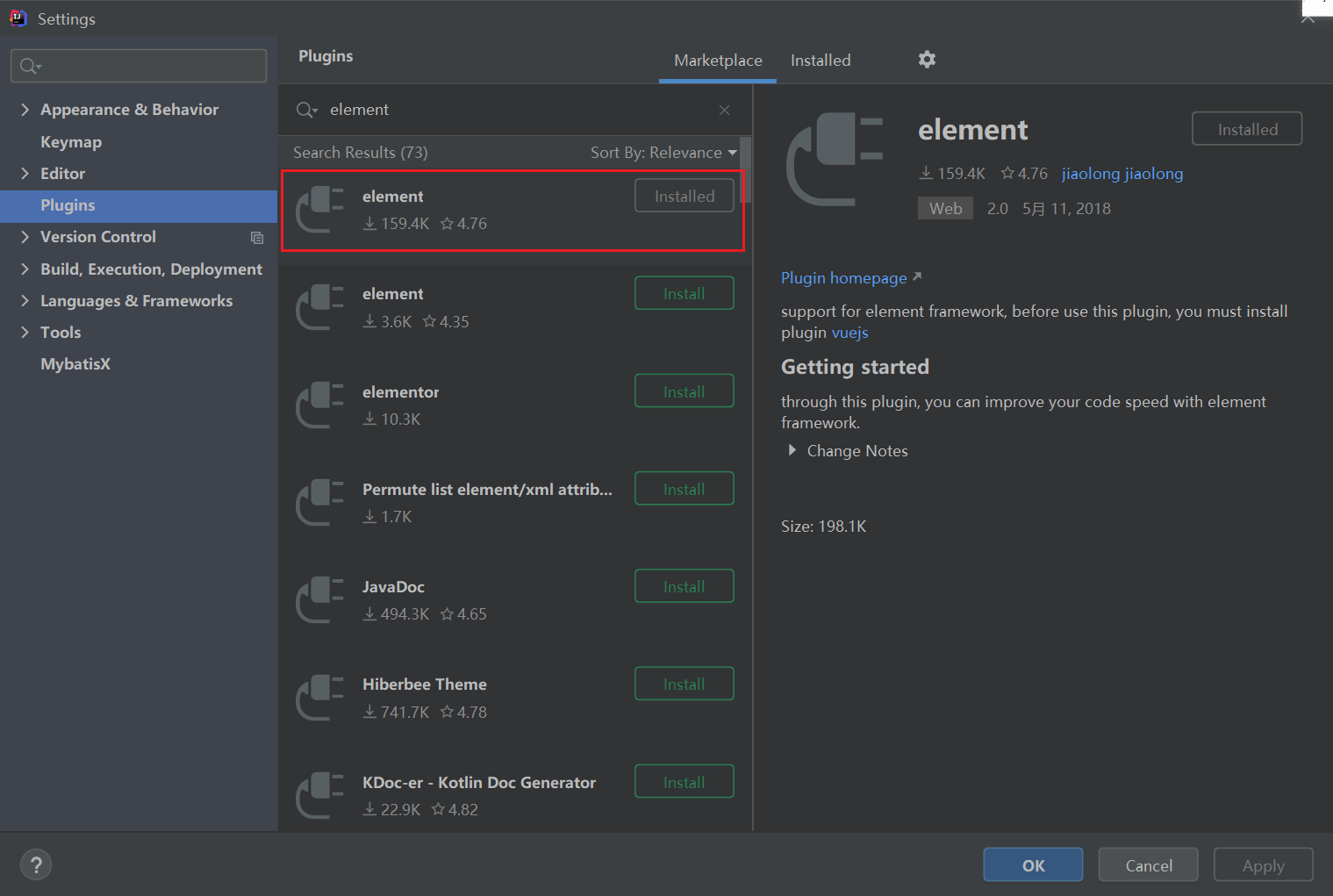Install the Permute list element plugin
The width and height of the screenshot is (1333, 896).
[x=684, y=489]
